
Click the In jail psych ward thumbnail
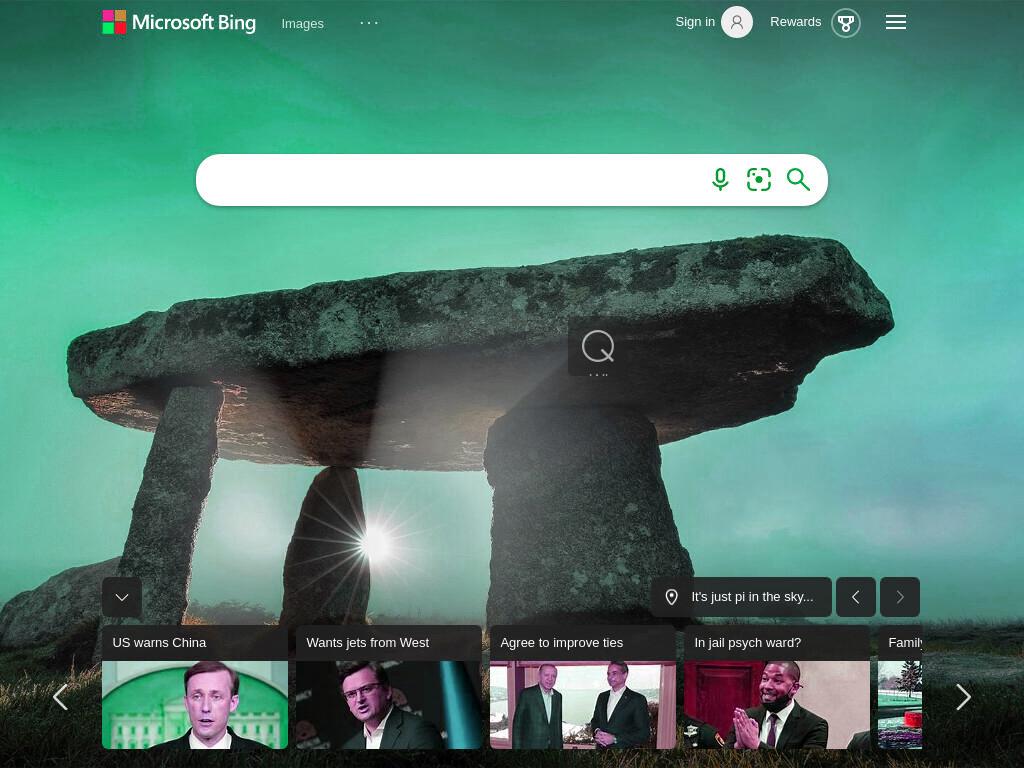[x=776, y=705]
